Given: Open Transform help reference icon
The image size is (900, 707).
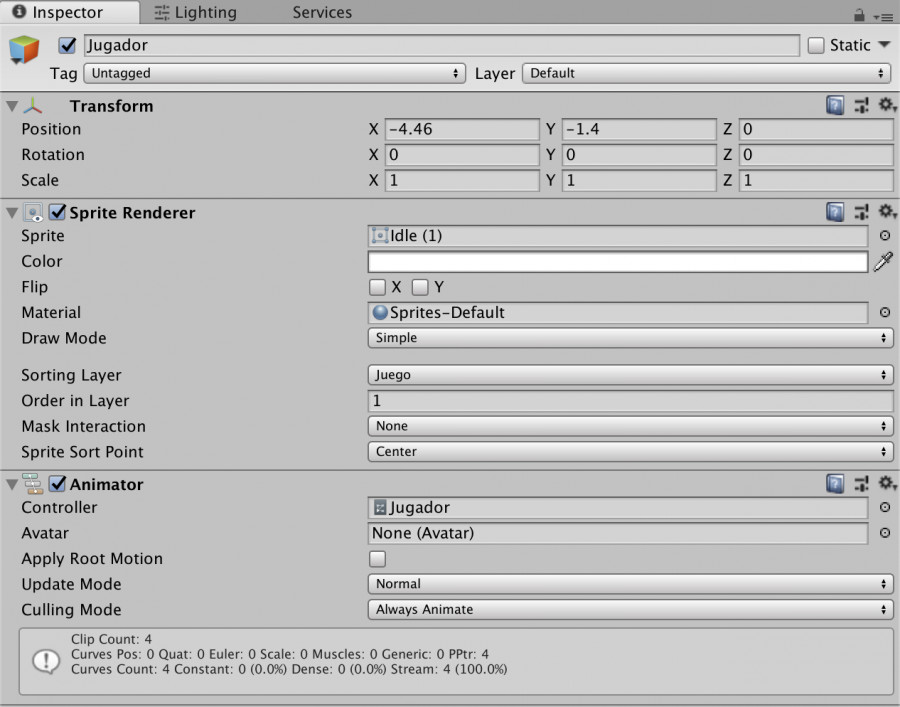Looking at the screenshot, I should (835, 106).
